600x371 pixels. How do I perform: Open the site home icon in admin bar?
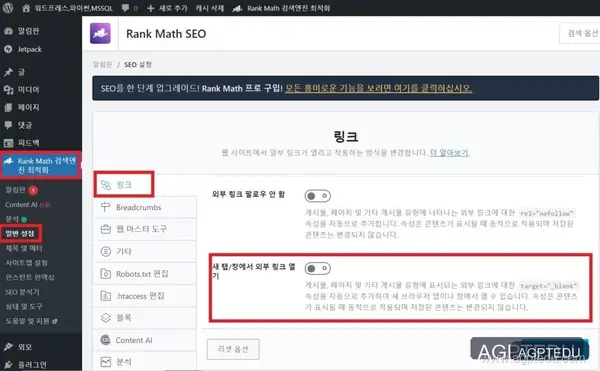[x=26, y=8]
